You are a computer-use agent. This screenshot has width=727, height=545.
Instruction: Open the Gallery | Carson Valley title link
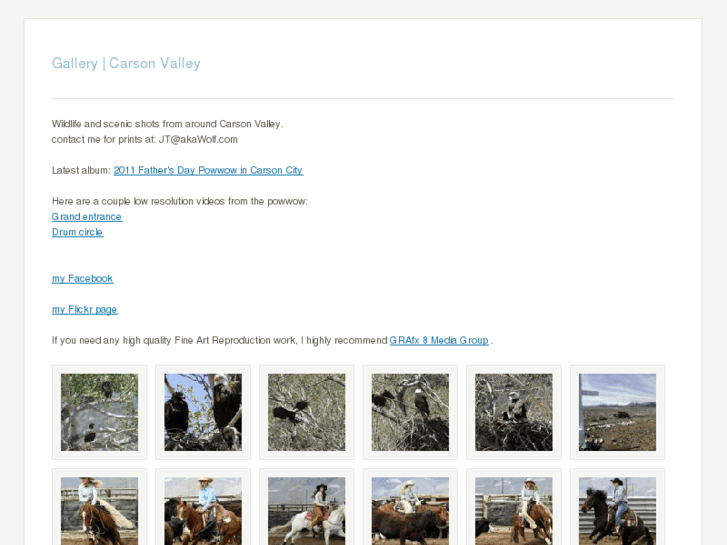click(x=126, y=63)
